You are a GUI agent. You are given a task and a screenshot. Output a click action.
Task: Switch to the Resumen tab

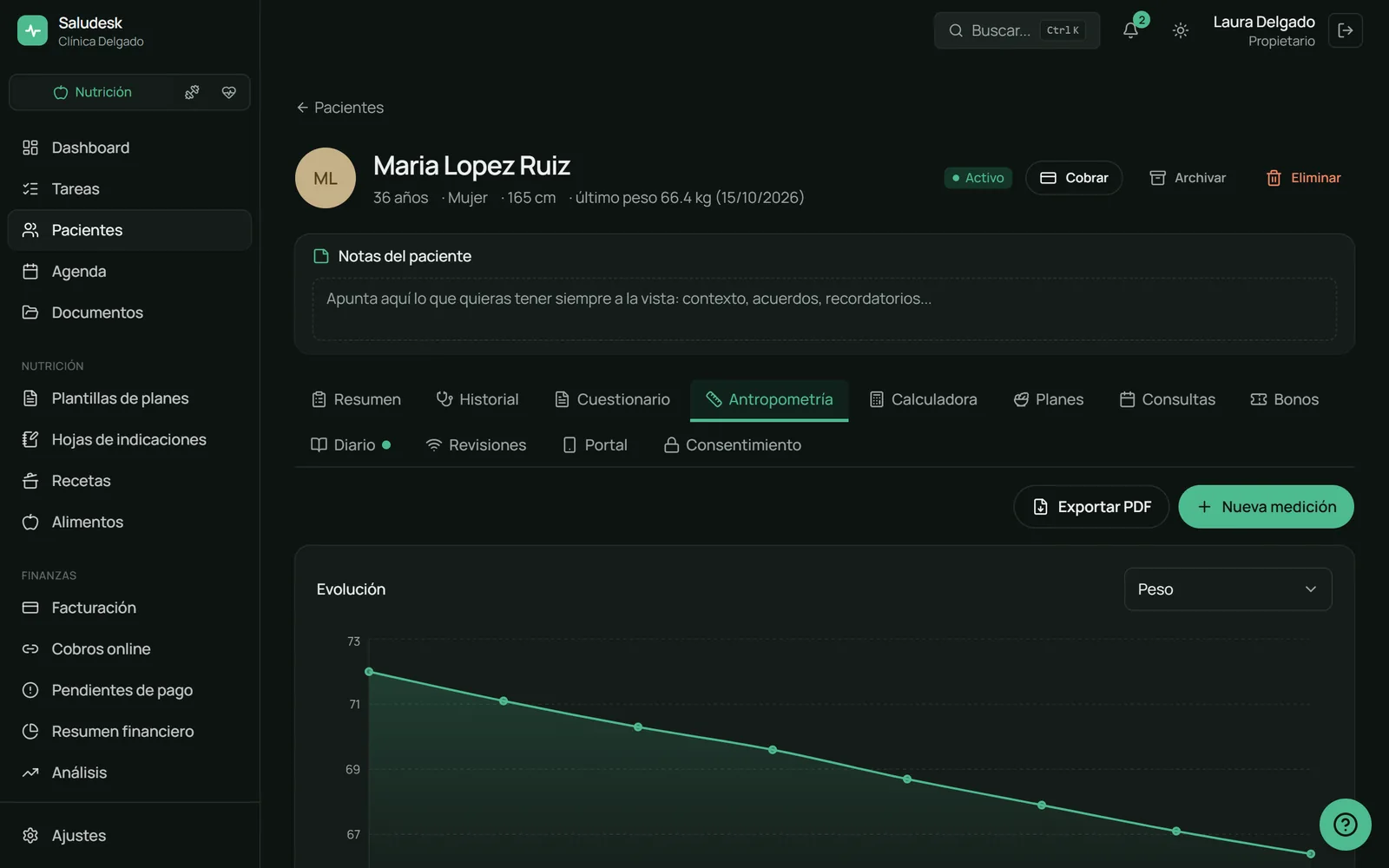coord(356,399)
